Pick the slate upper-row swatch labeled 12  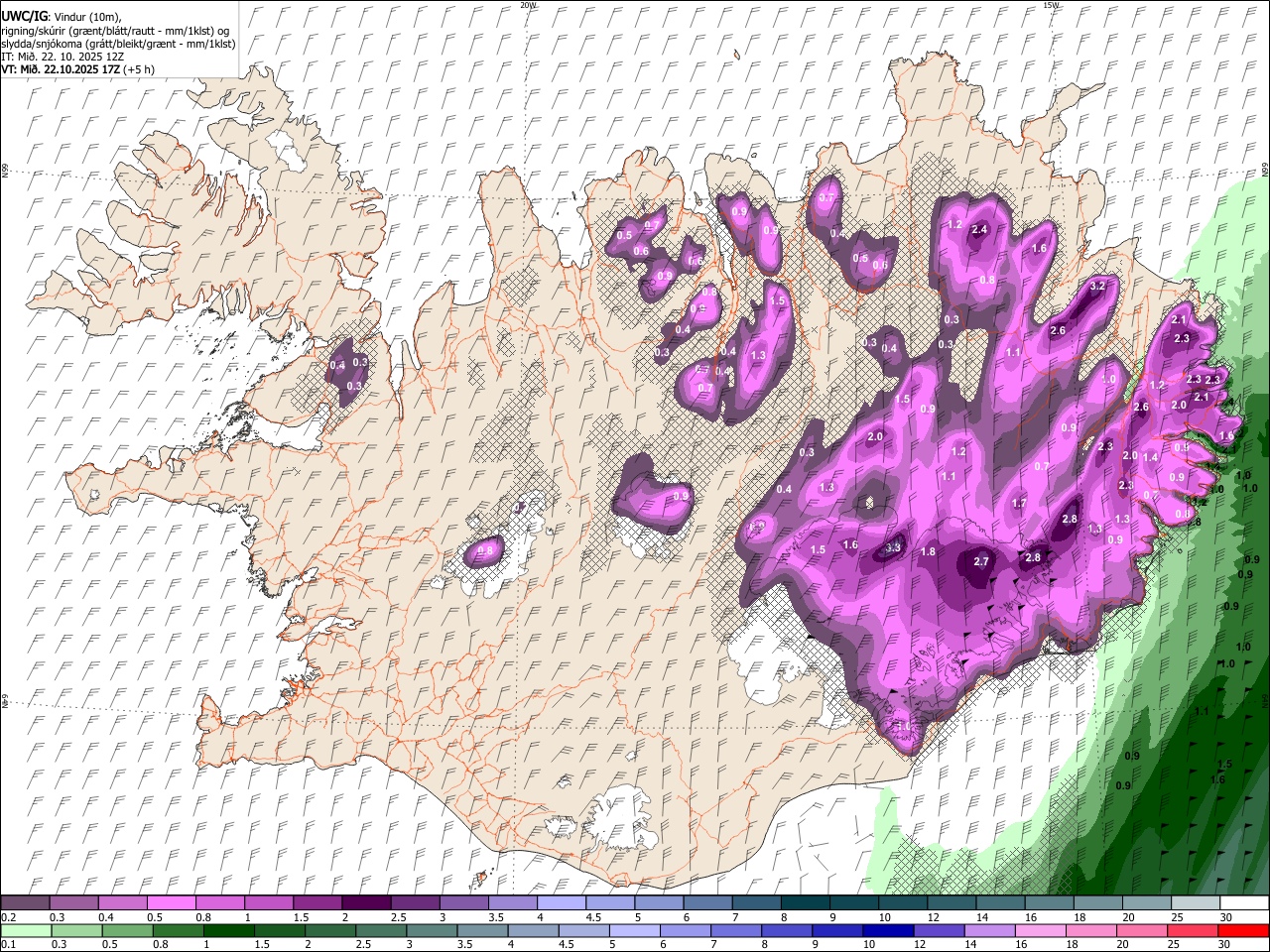(x=952, y=903)
